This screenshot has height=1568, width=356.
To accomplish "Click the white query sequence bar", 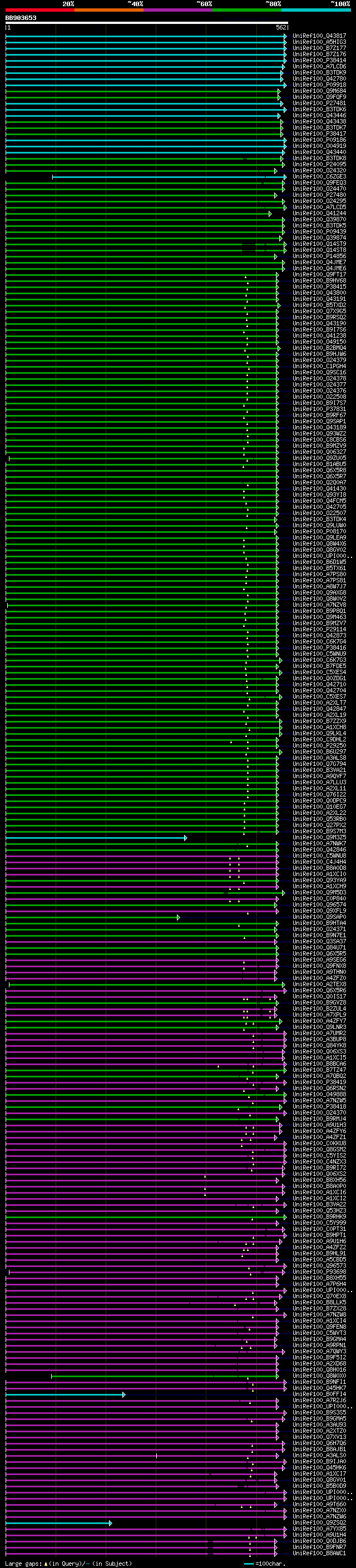I will (147, 22).
